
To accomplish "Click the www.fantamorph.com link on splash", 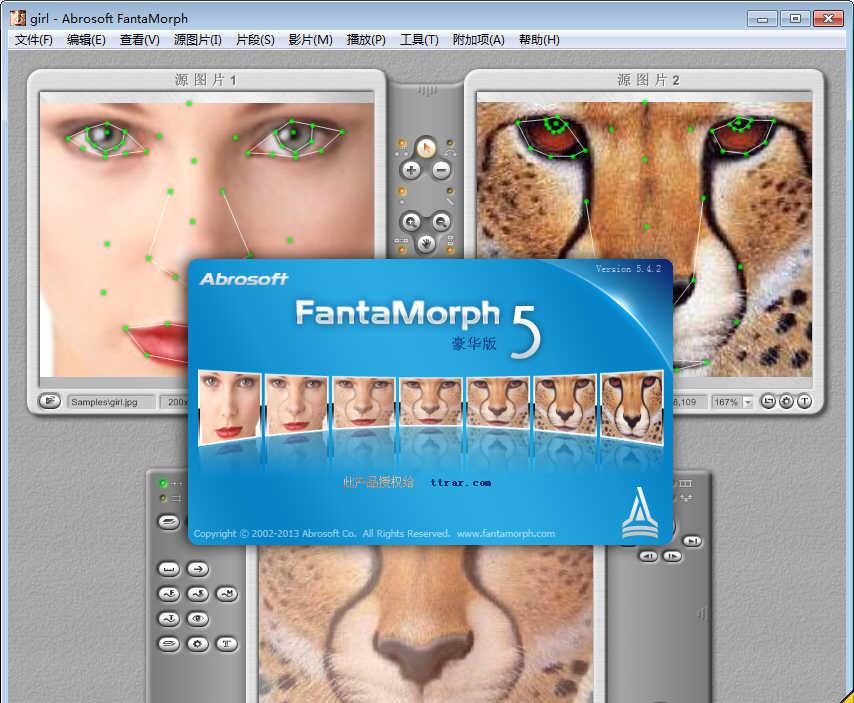I will point(506,534).
